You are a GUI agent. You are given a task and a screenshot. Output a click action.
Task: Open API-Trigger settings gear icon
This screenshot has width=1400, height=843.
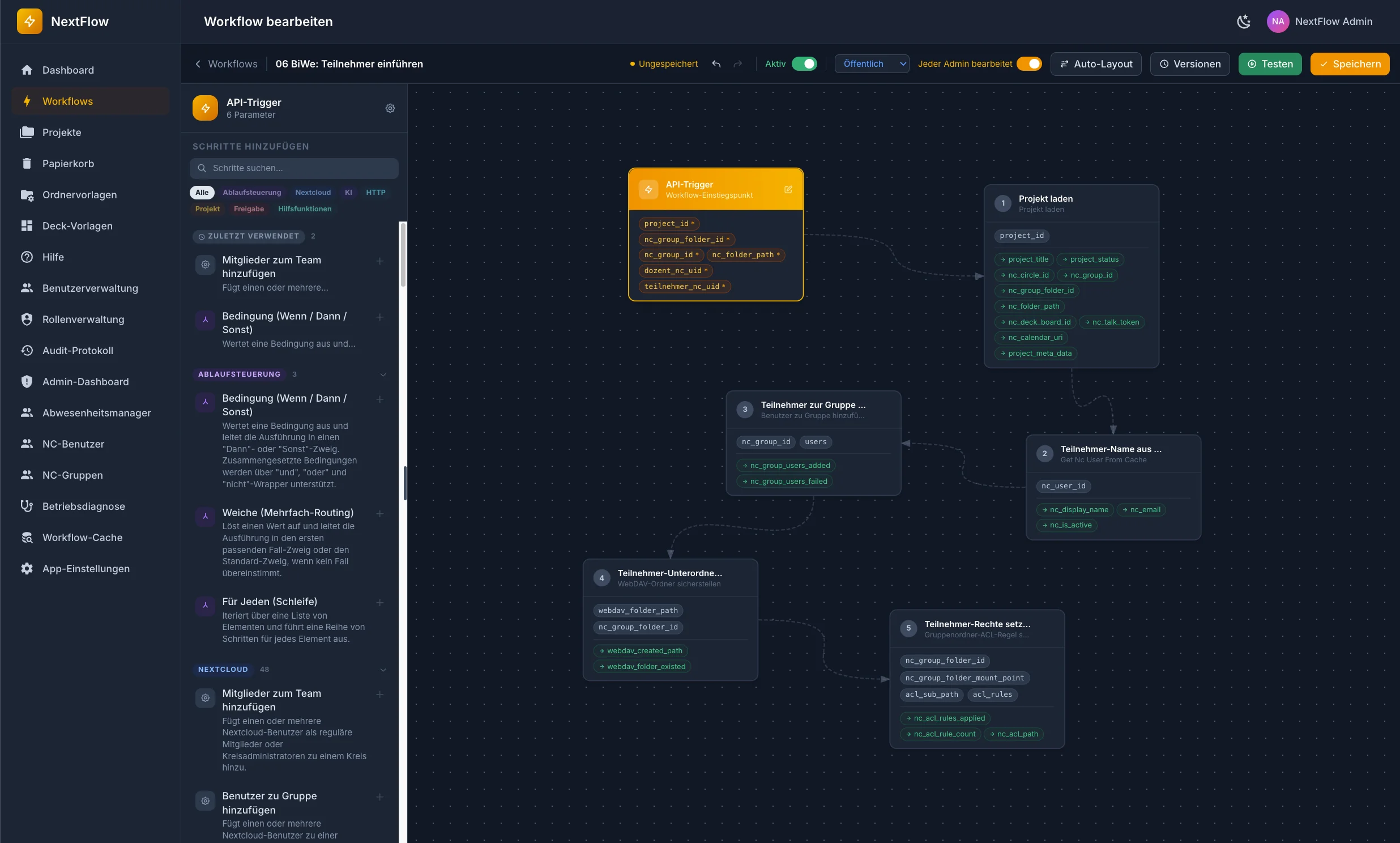click(x=390, y=108)
